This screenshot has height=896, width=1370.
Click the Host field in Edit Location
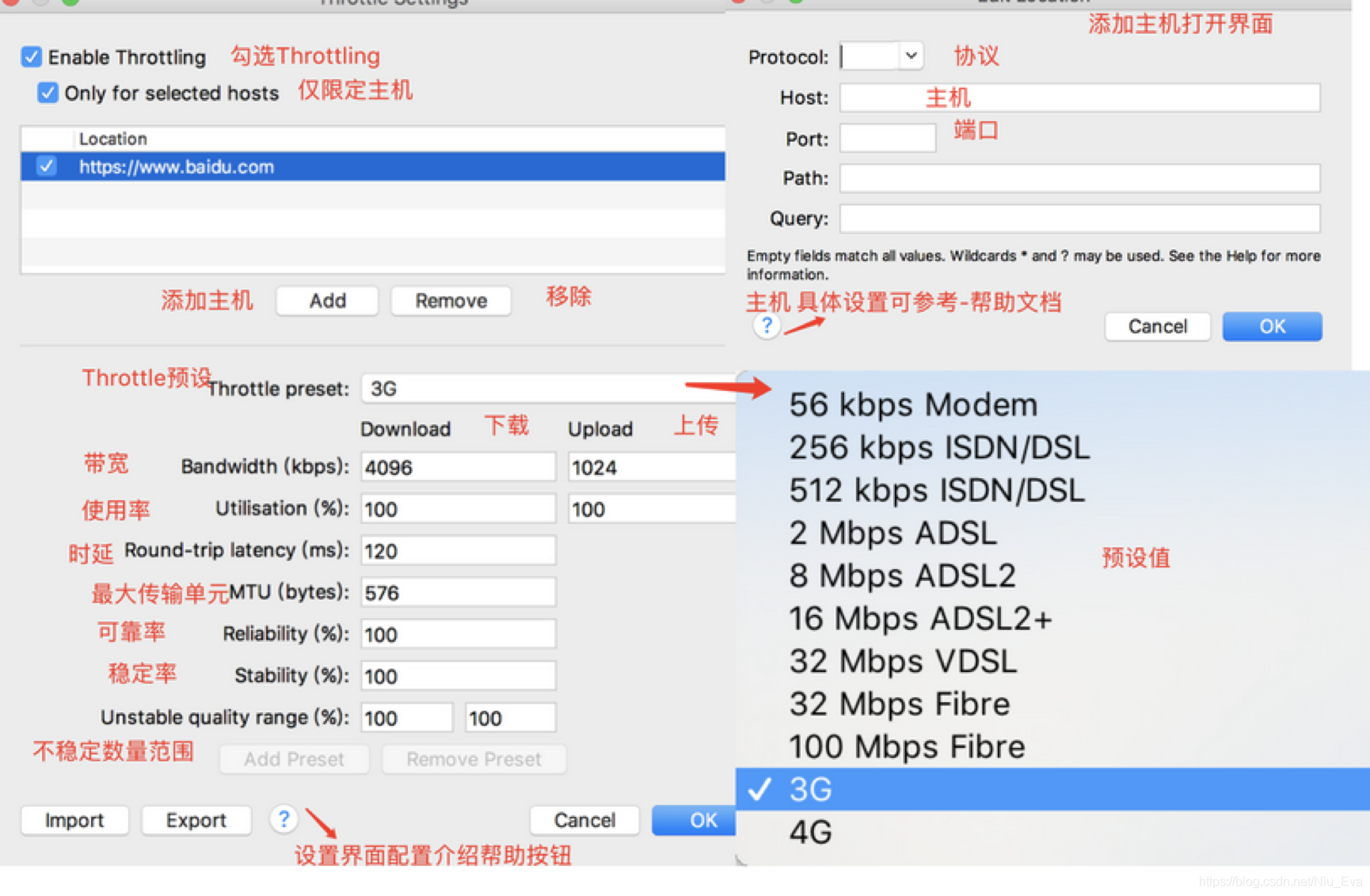coord(1079,97)
